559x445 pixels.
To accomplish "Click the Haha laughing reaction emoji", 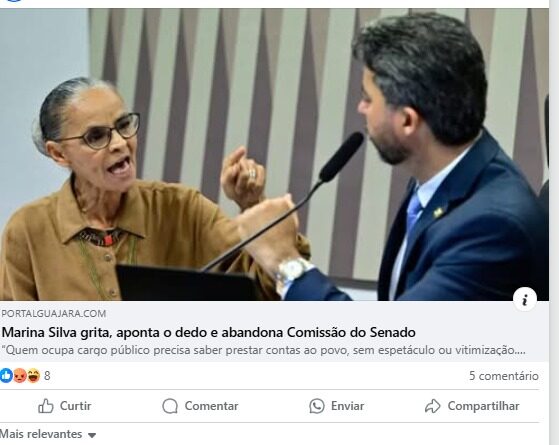I will click(33, 375).
